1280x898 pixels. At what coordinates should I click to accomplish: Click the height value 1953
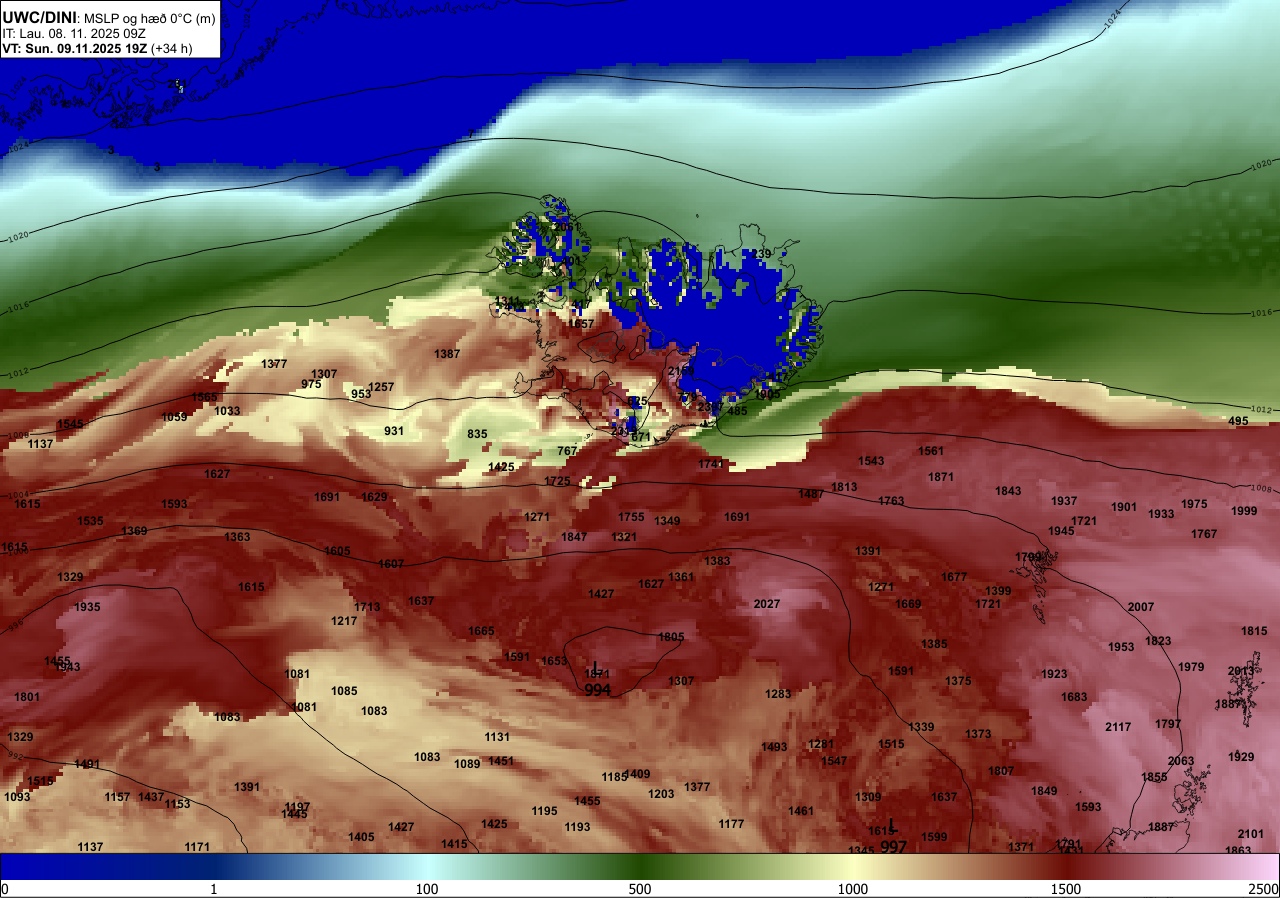[1121, 647]
